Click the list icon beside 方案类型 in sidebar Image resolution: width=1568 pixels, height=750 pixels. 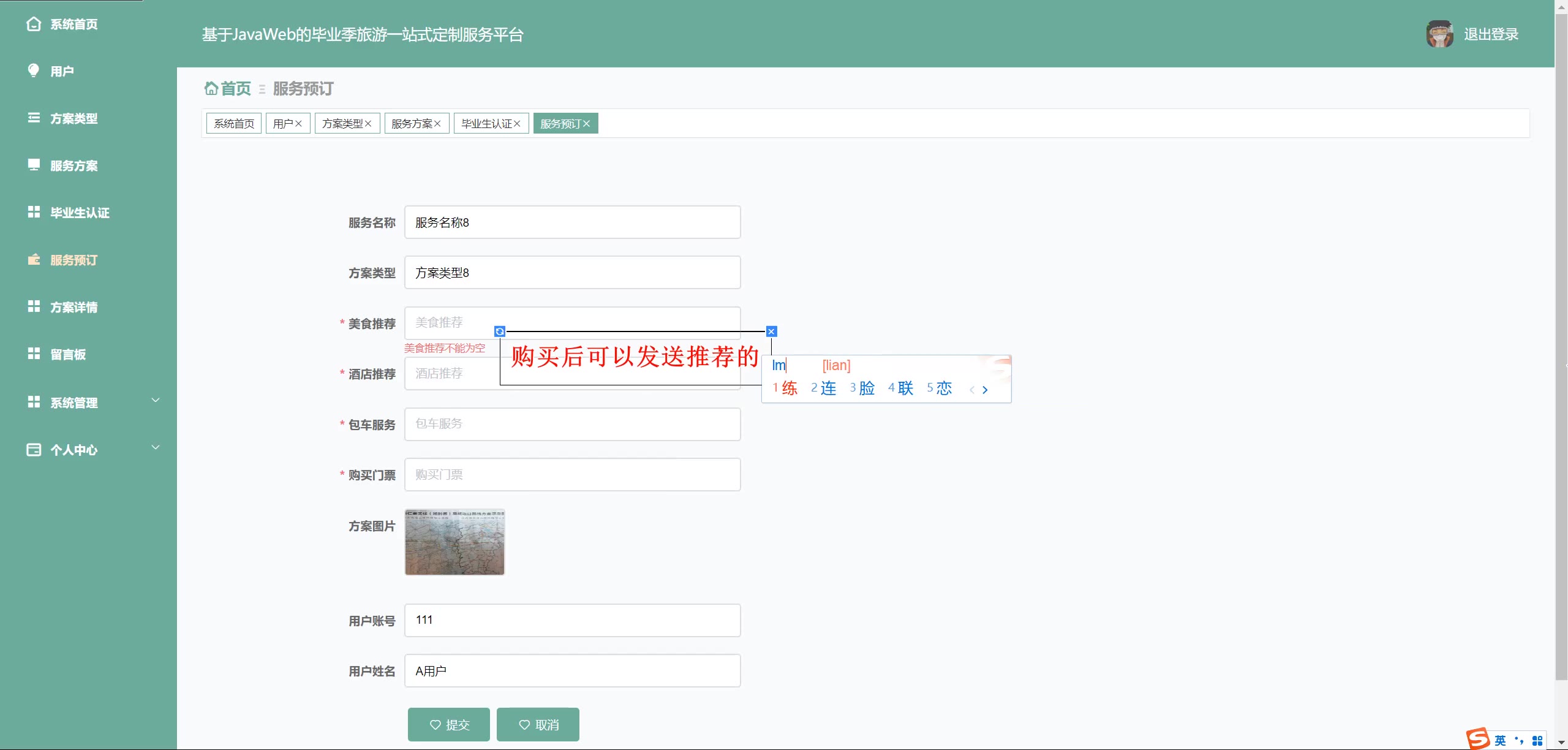pyautogui.click(x=34, y=118)
